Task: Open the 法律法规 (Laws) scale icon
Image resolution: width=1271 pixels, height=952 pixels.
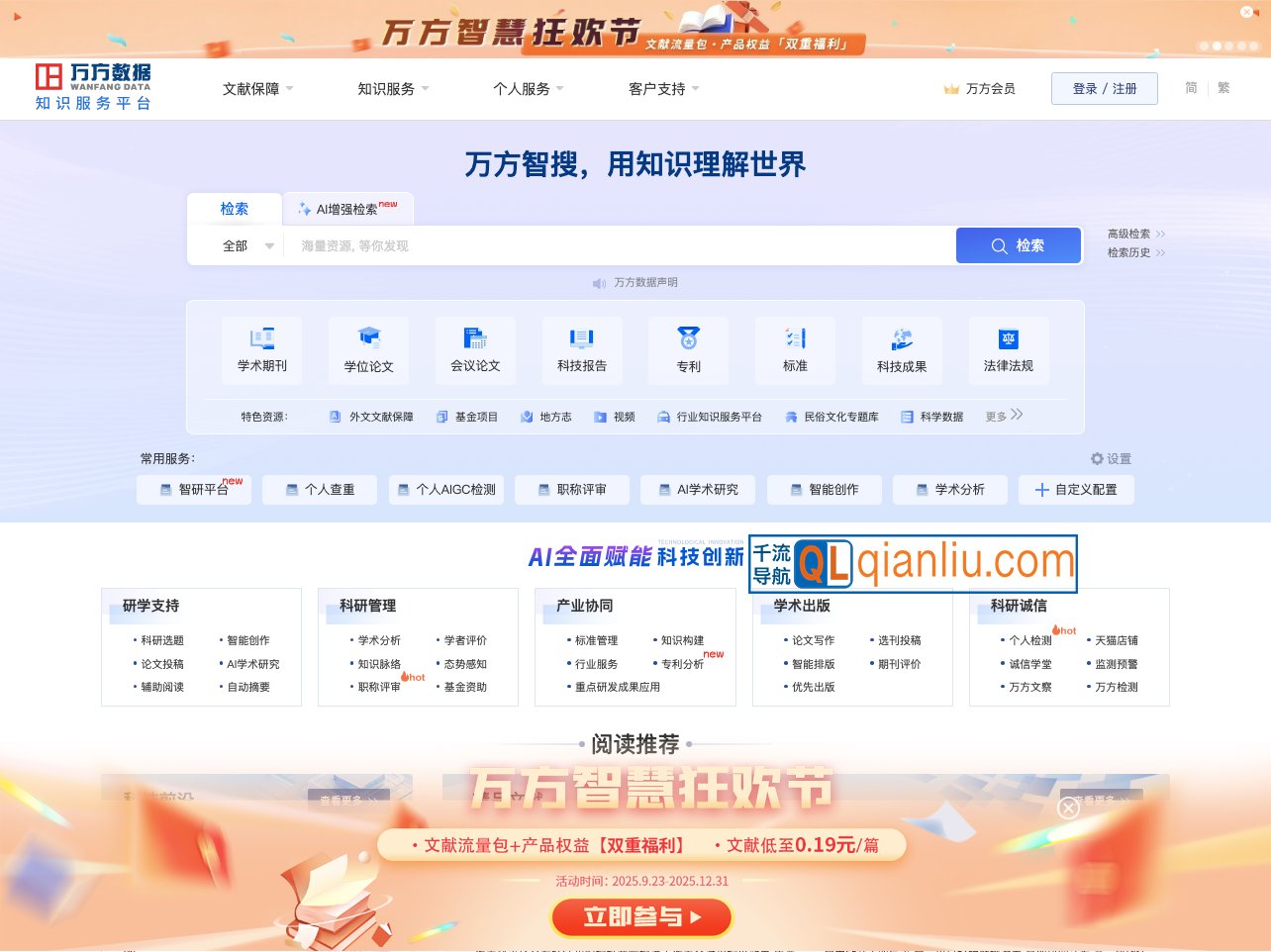Action: point(1009,343)
